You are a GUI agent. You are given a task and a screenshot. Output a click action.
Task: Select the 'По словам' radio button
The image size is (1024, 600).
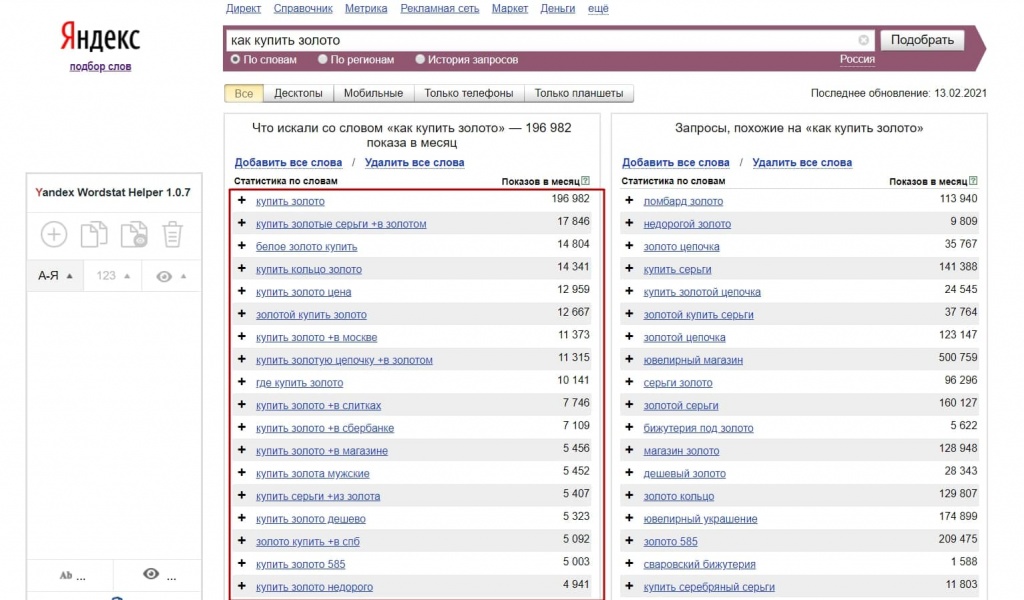tap(236, 60)
